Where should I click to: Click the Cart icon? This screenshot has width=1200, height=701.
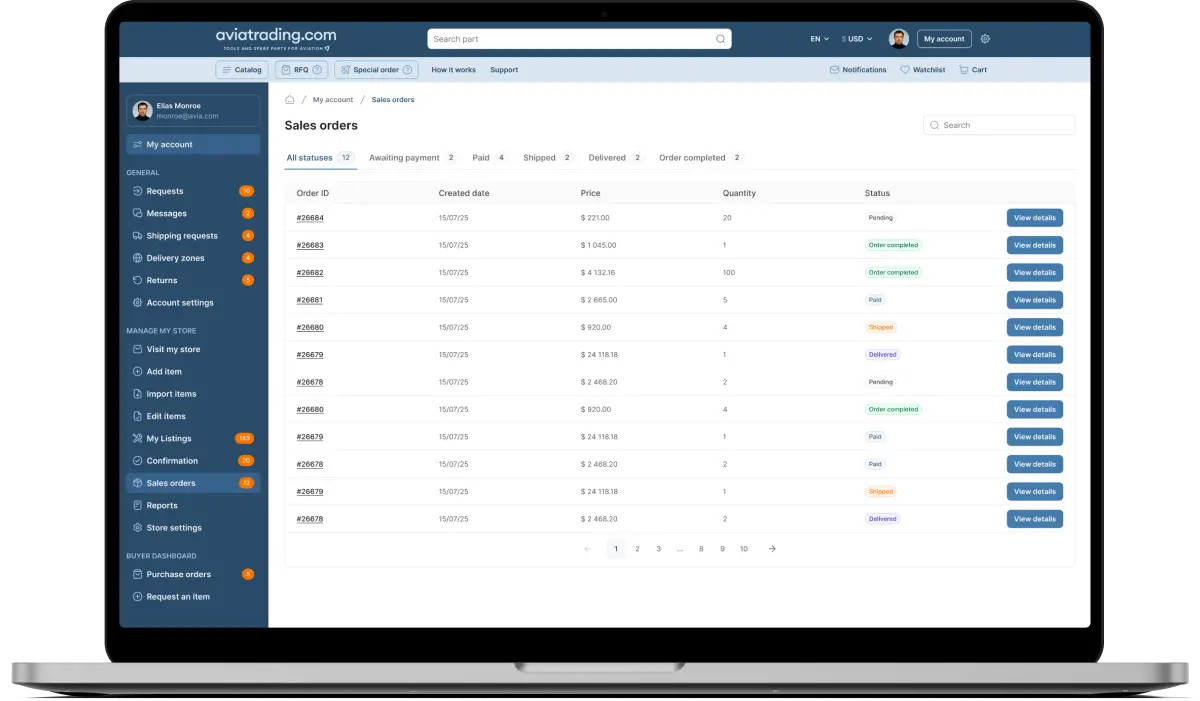click(x=963, y=70)
